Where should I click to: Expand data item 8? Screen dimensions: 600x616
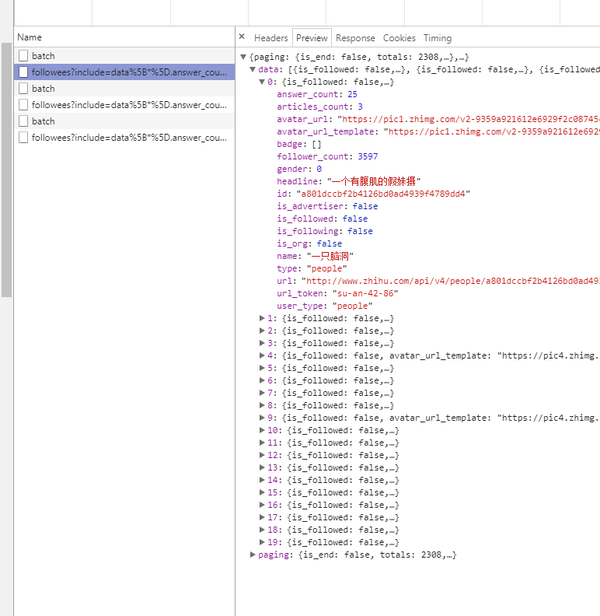click(x=262, y=405)
